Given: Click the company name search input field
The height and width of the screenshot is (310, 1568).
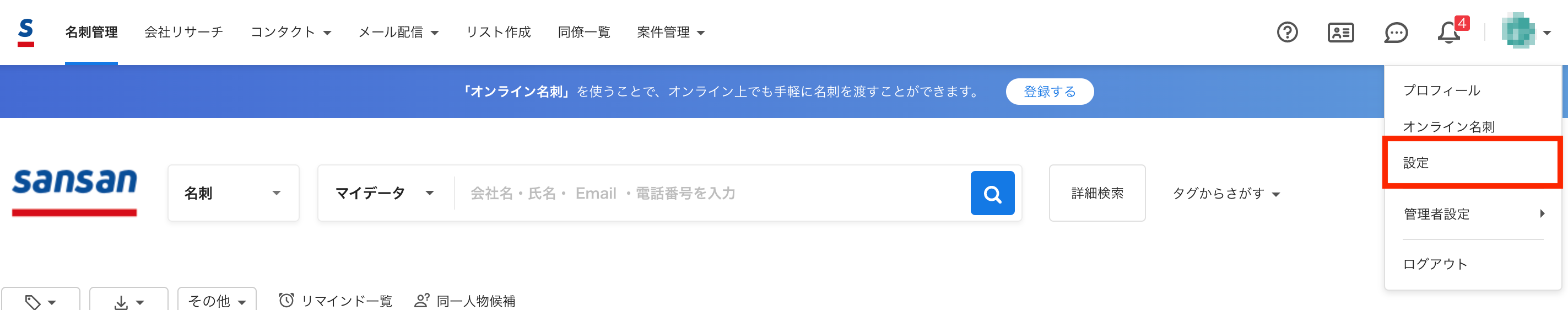Looking at the screenshot, I should coord(706,193).
